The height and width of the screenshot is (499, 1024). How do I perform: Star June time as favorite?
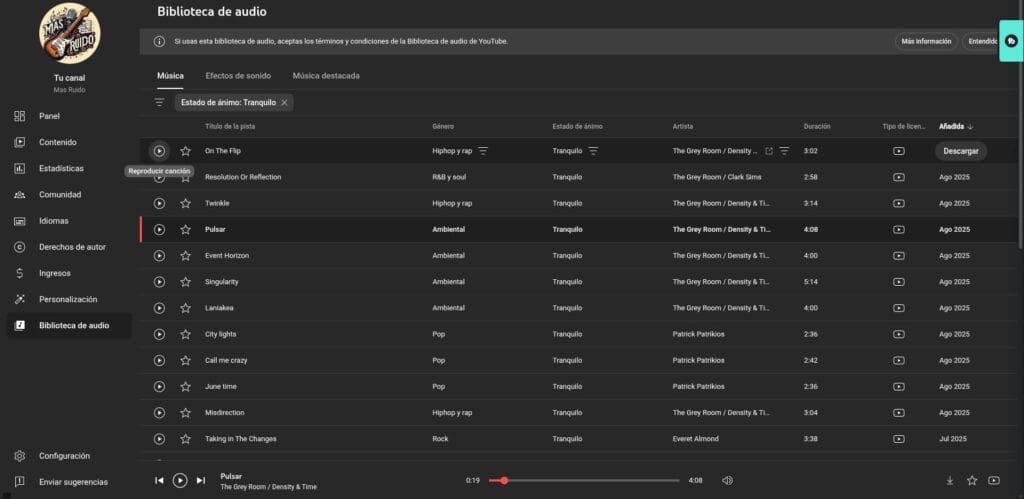pos(185,386)
